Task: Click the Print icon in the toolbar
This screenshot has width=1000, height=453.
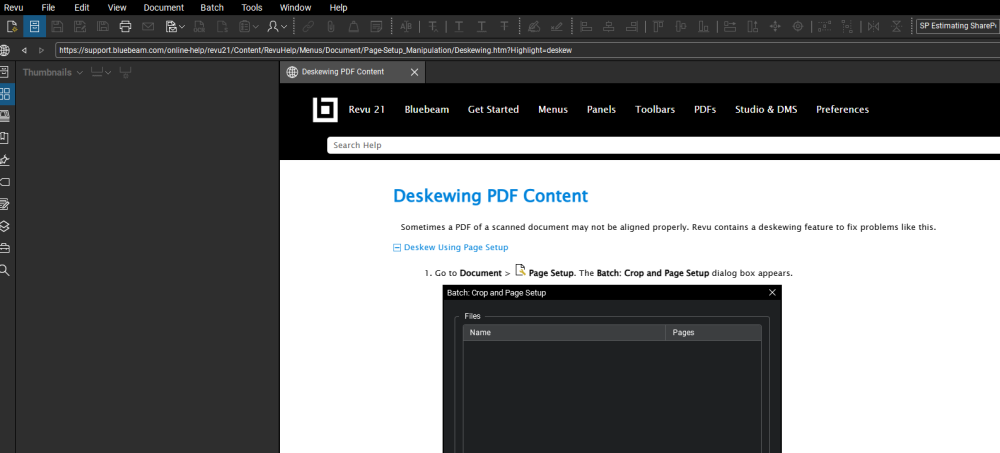Action: [x=125, y=27]
